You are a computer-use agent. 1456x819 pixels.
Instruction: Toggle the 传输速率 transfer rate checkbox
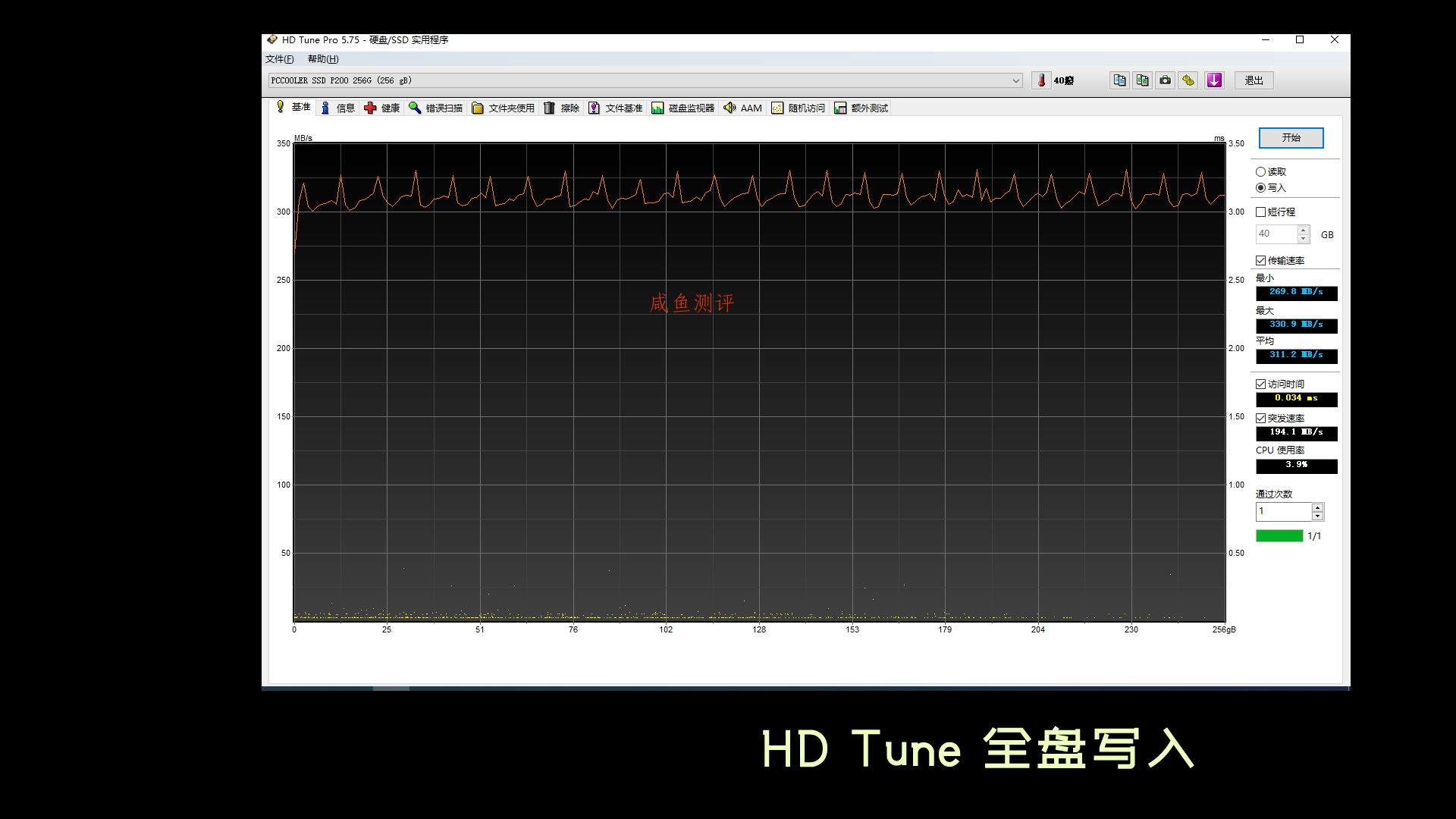coord(1260,261)
